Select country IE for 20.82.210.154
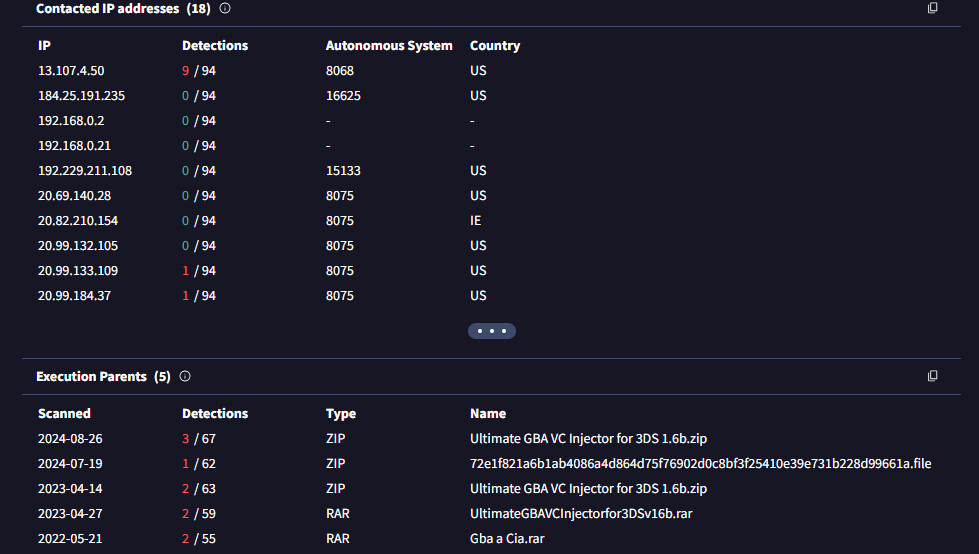The height and width of the screenshot is (554, 979). (475, 220)
